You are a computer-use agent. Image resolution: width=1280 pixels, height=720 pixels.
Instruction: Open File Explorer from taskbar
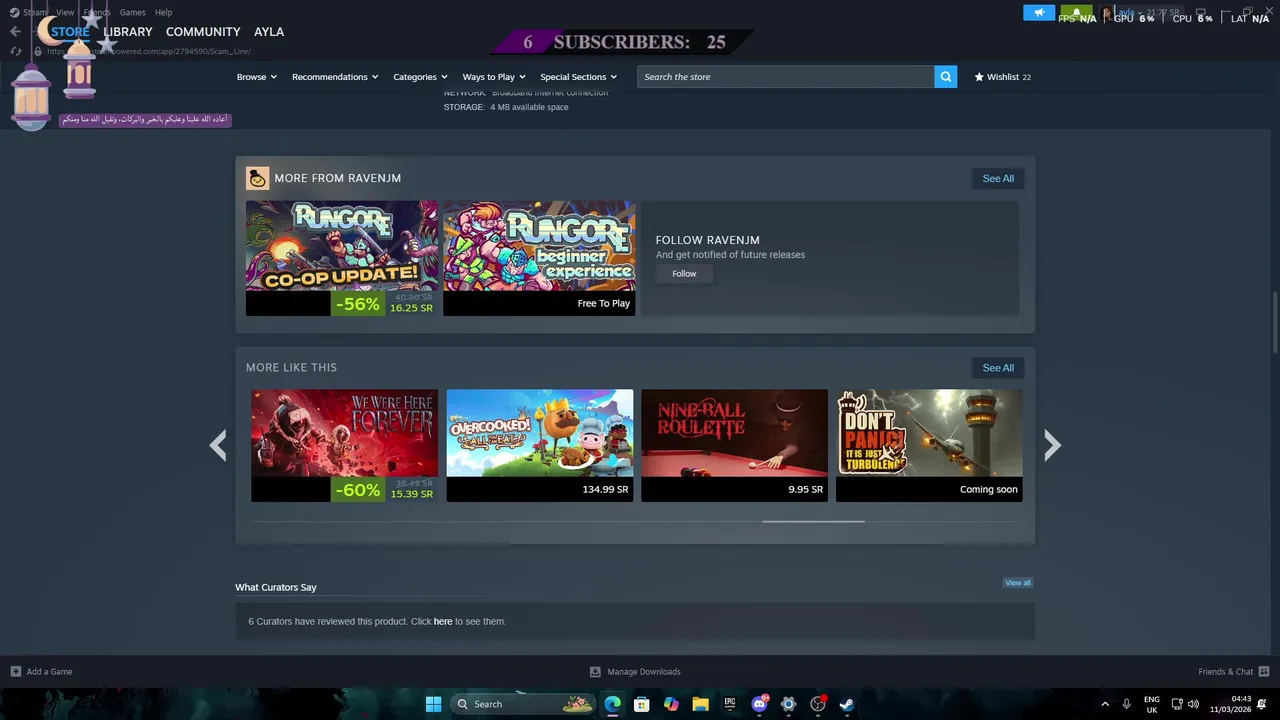(x=700, y=704)
